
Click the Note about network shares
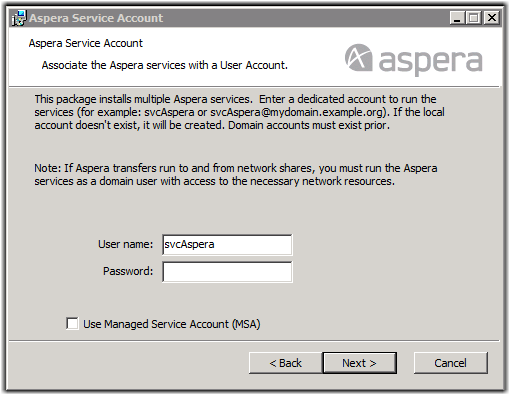236,175
